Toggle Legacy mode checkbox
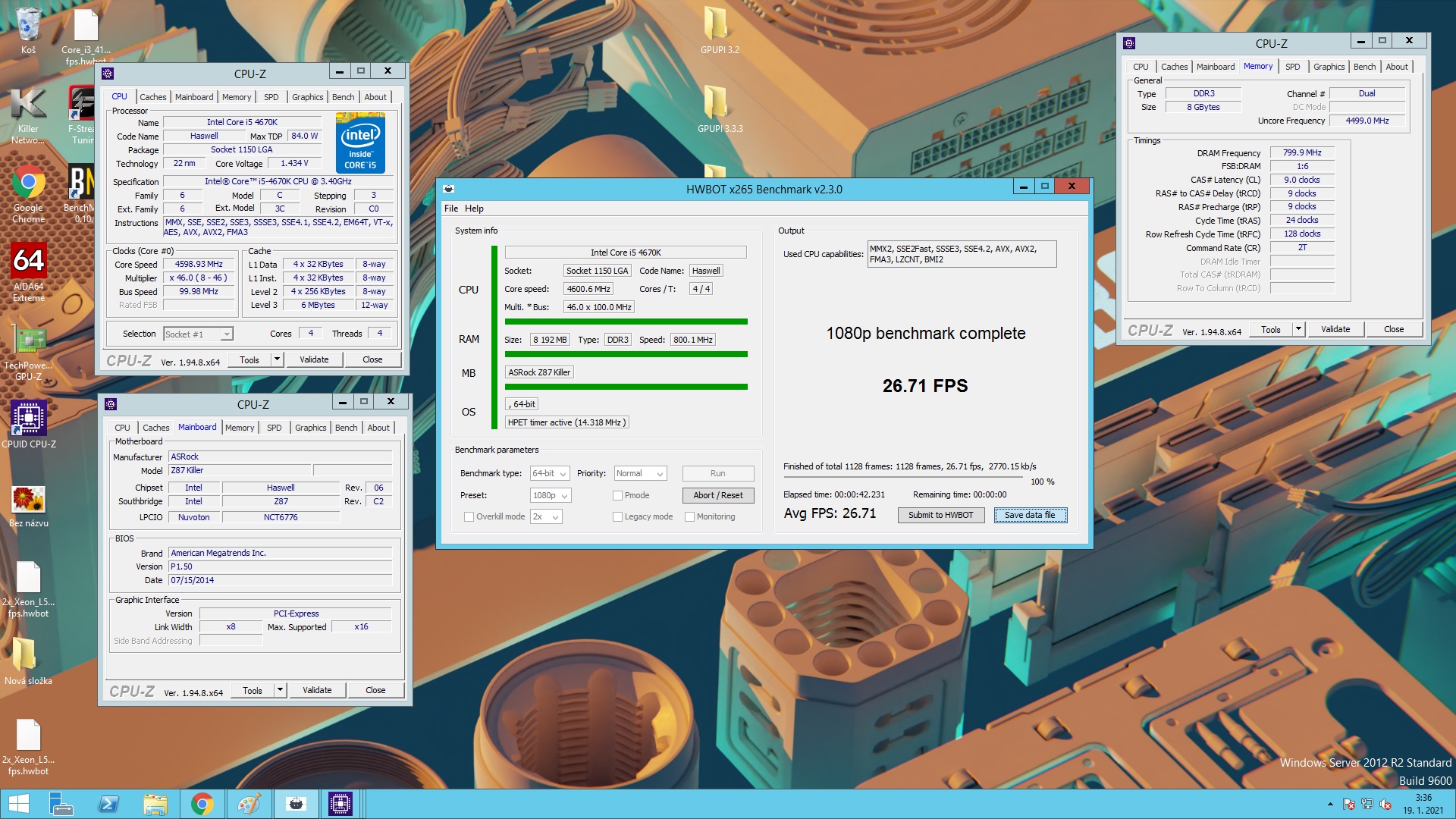 617,517
